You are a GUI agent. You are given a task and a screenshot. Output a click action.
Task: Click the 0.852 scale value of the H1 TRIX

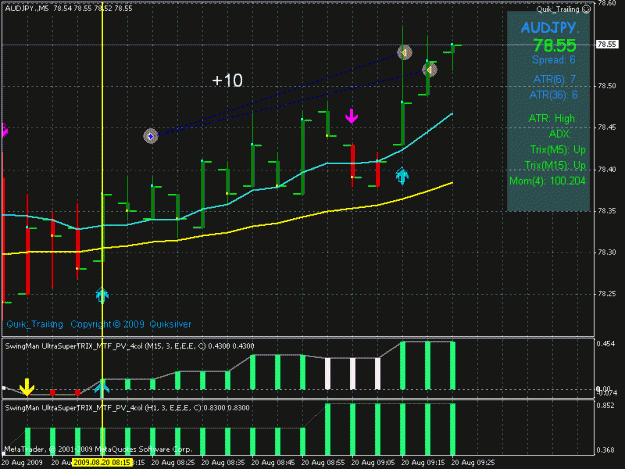pyautogui.click(x=605, y=406)
